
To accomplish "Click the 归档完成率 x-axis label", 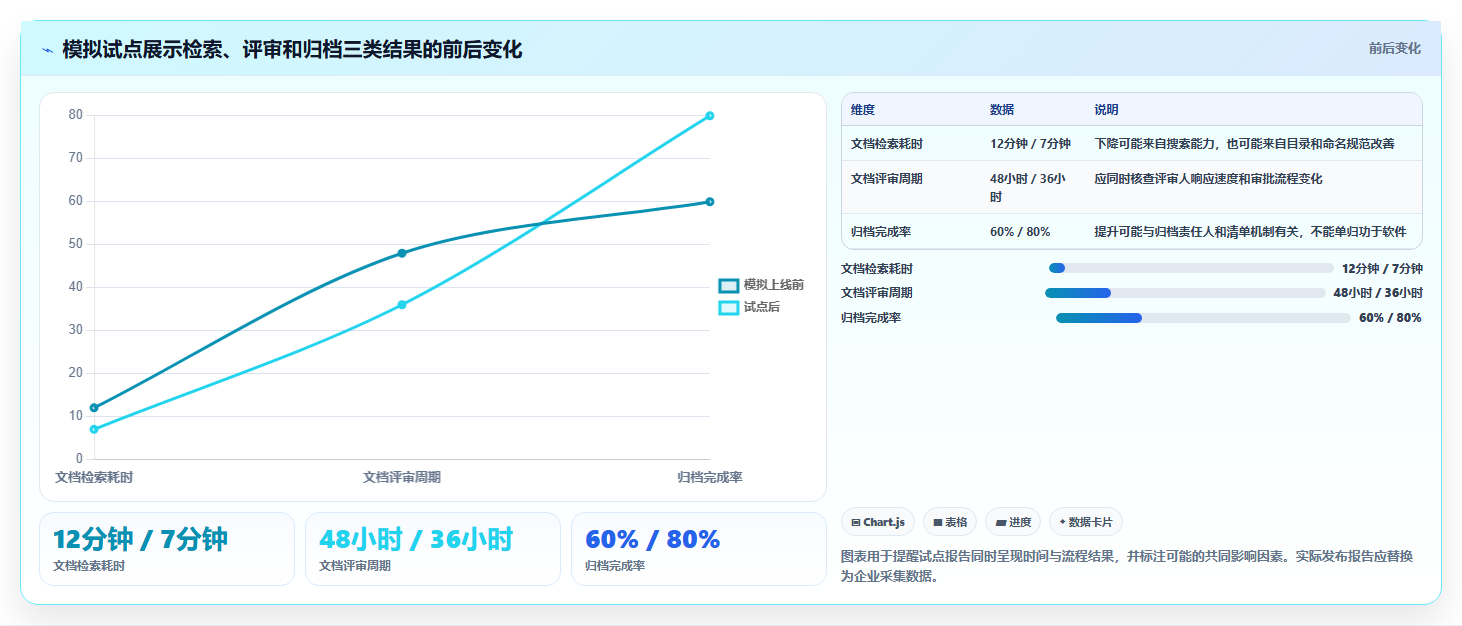I will point(710,478).
